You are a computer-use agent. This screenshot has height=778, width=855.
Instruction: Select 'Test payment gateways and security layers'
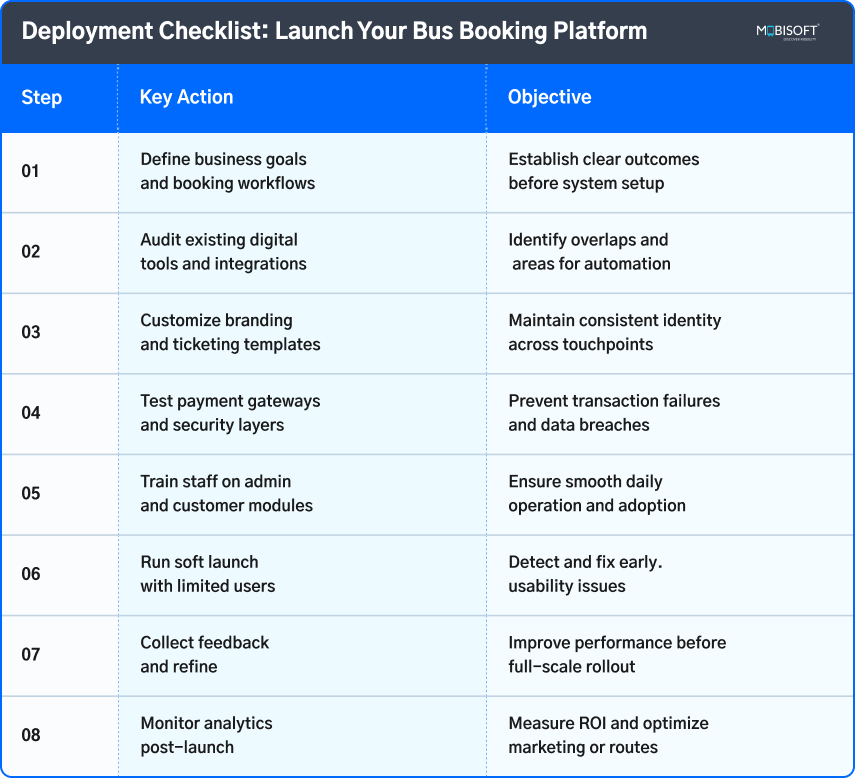coord(229,413)
